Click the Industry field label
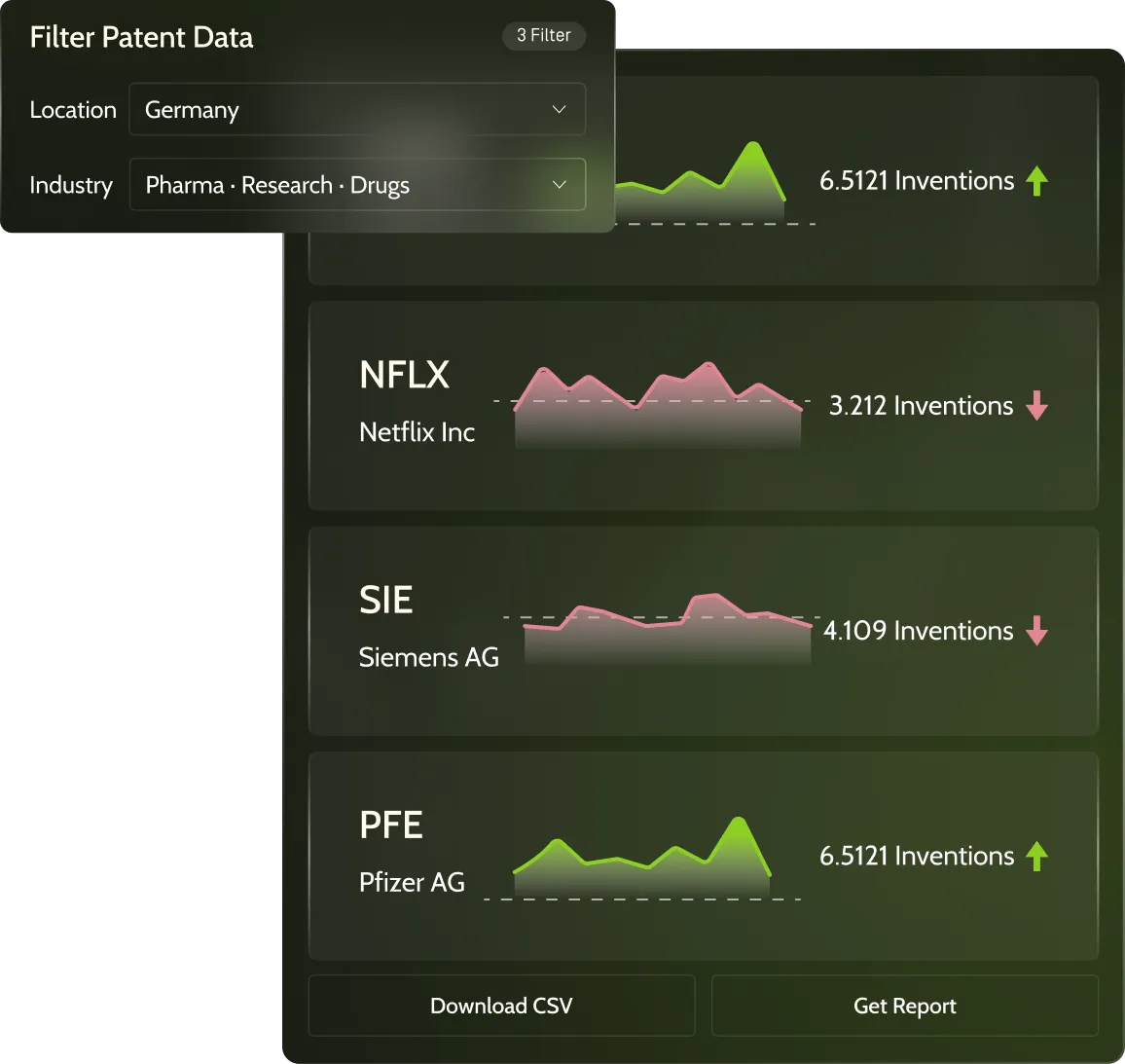The image size is (1125, 1064). point(71,185)
